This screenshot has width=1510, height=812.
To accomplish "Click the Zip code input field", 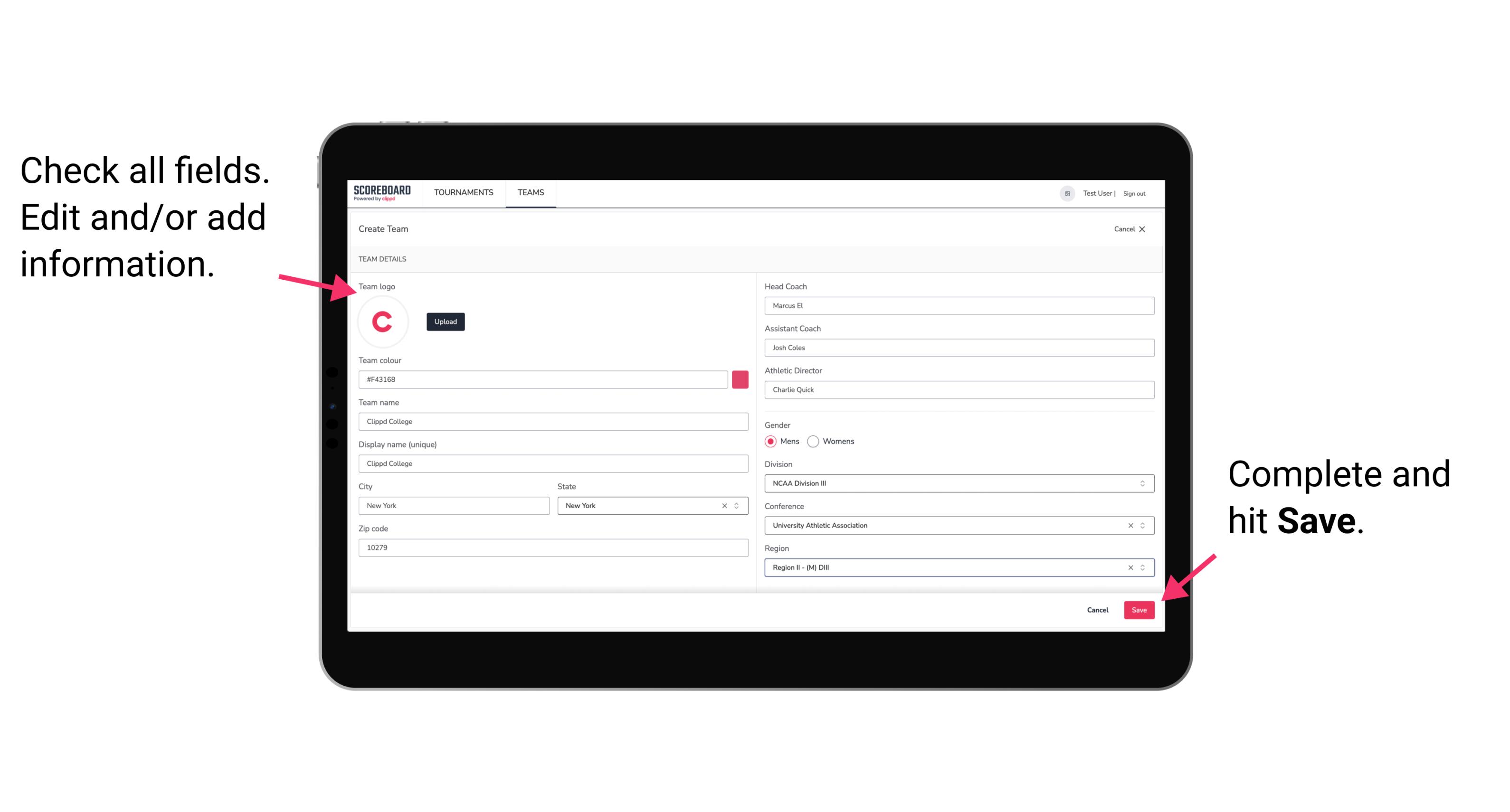I will (x=554, y=547).
